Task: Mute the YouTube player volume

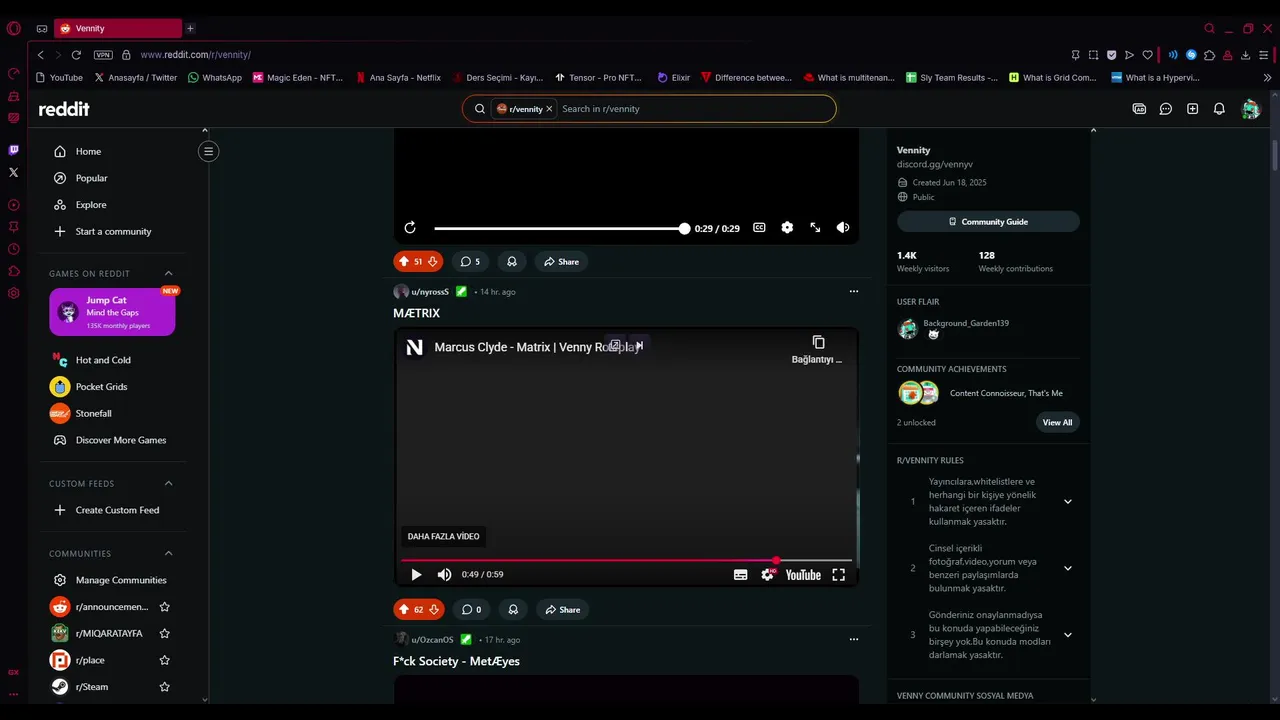Action: point(444,575)
